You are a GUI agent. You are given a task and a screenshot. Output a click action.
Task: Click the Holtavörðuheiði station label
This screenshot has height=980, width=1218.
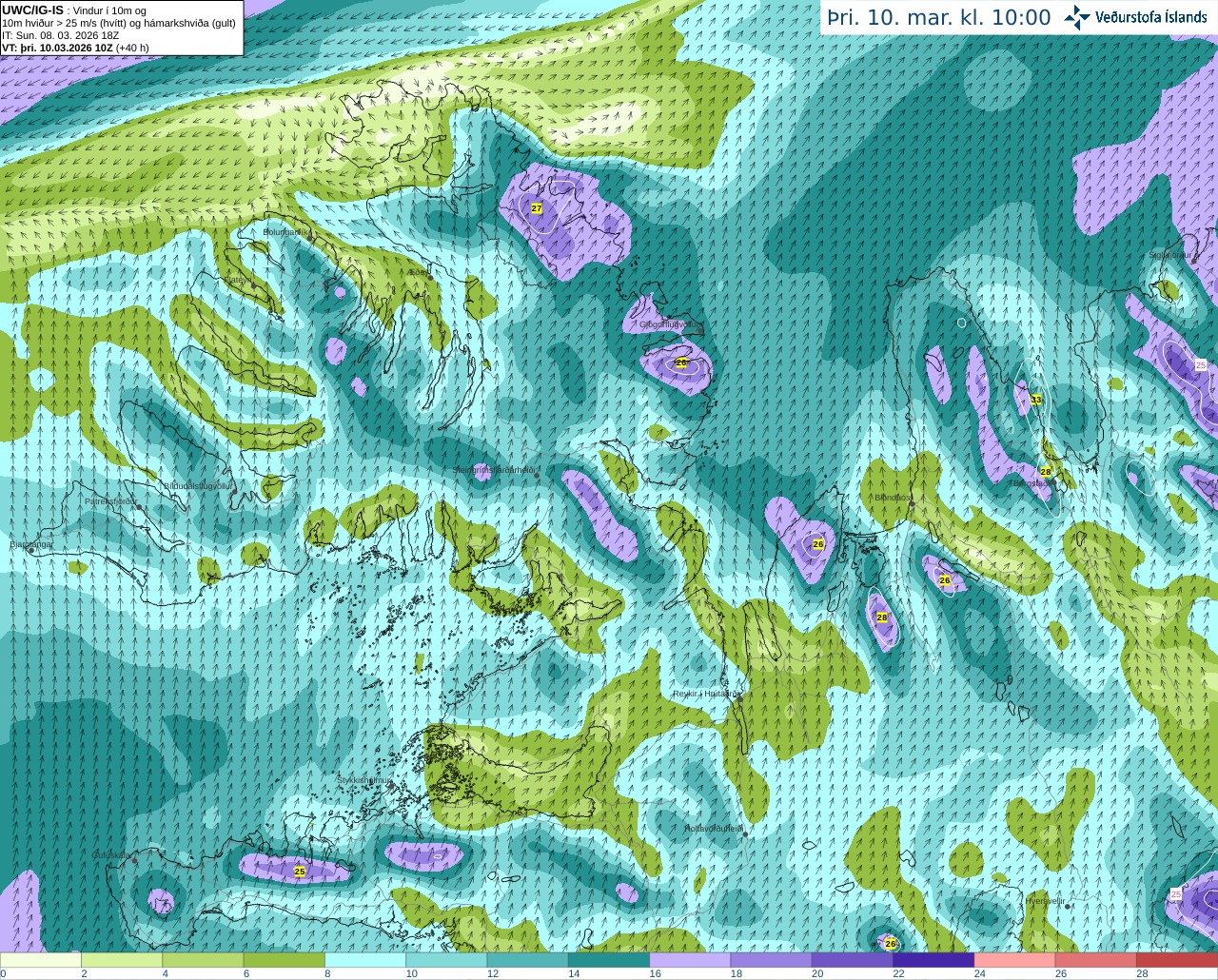(715, 829)
